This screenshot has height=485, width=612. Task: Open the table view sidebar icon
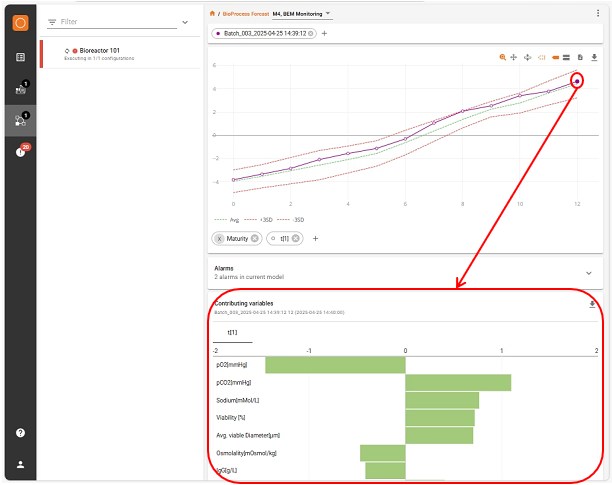[20, 57]
